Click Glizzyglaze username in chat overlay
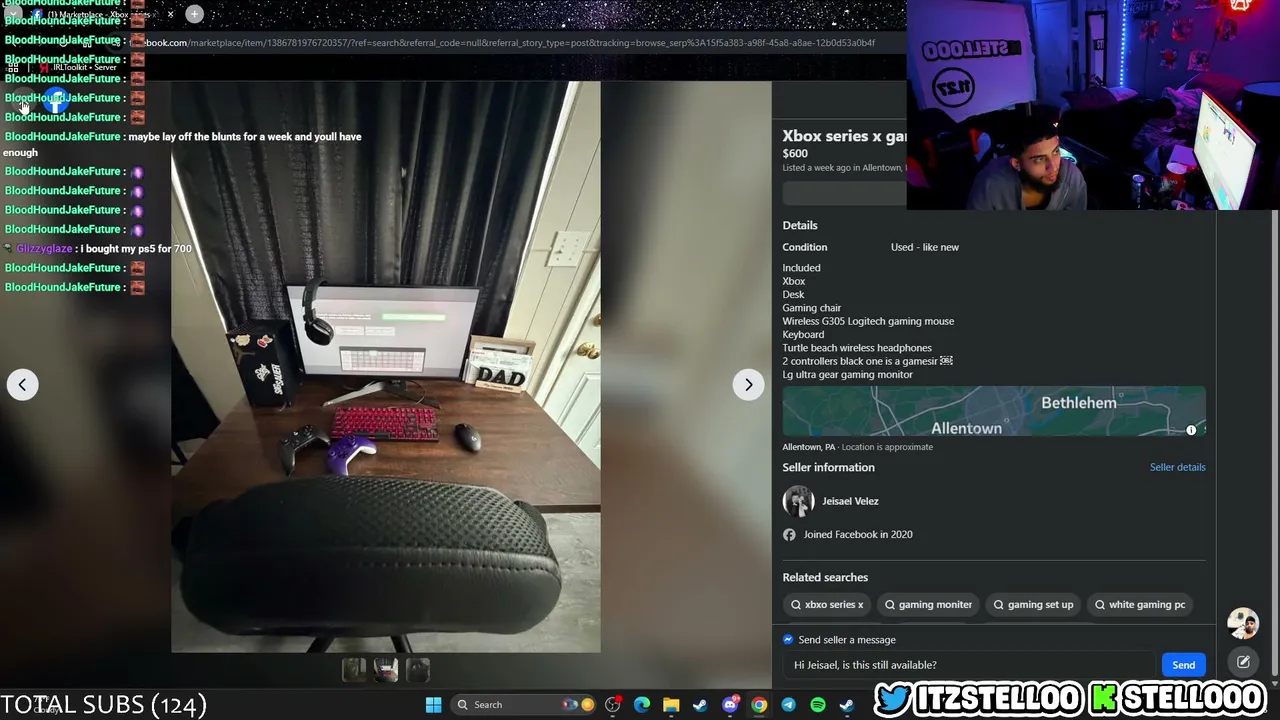This screenshot has width=1280, height=720. (x=44, y=248)
